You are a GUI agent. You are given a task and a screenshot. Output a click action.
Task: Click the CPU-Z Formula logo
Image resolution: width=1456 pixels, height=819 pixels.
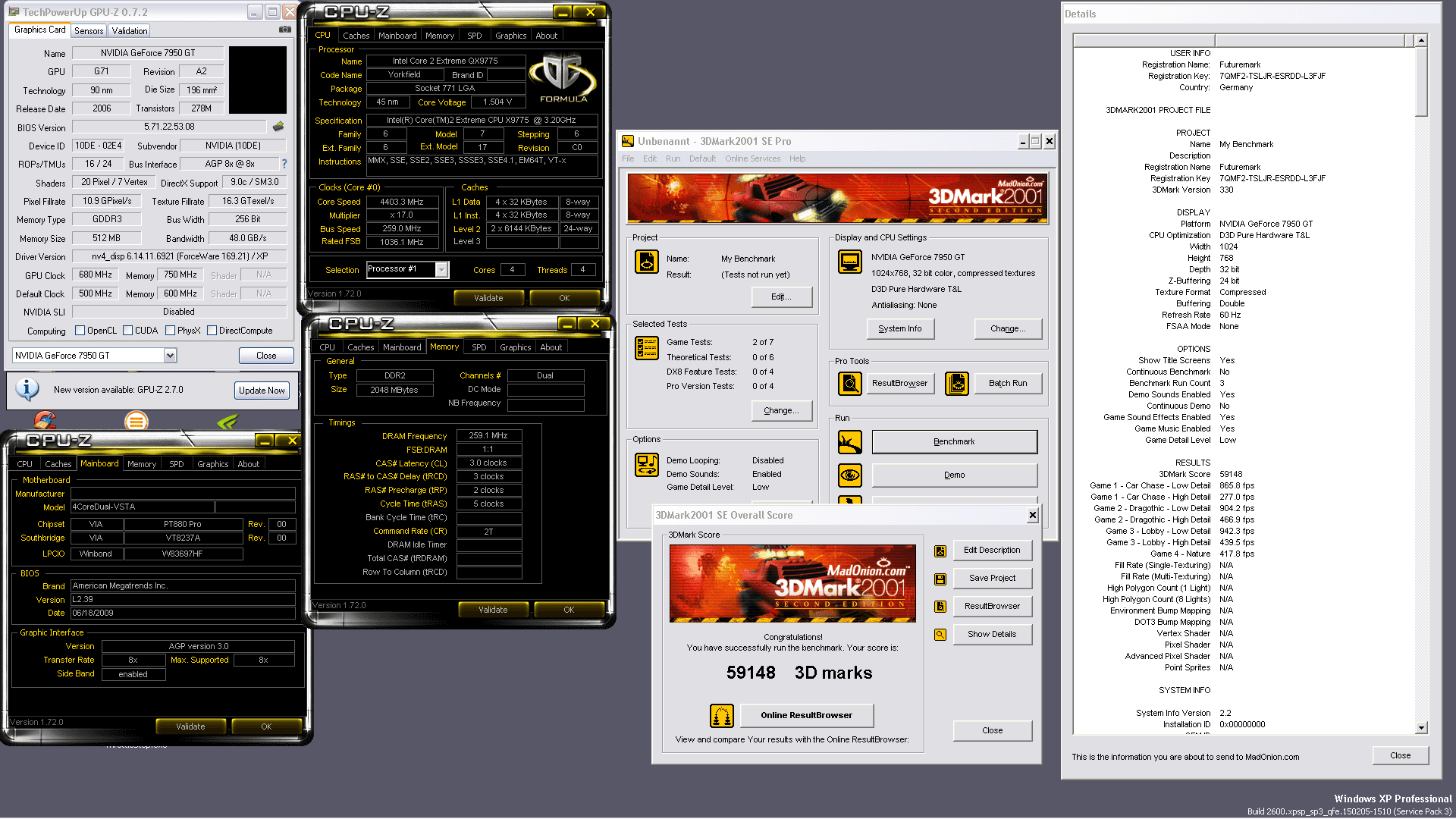pos(563,77)
